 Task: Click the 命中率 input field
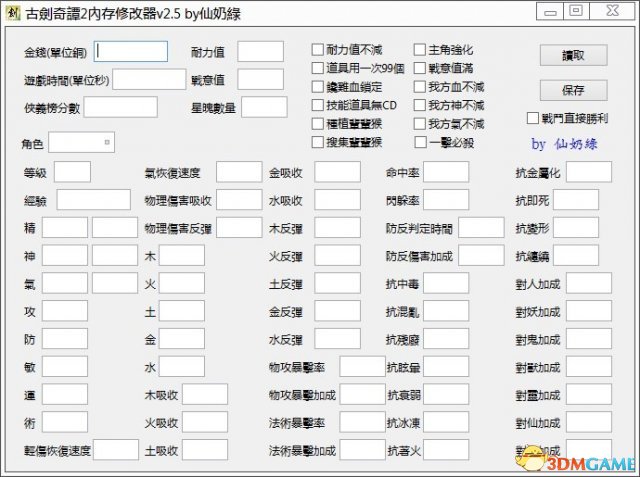click(446, 172)
